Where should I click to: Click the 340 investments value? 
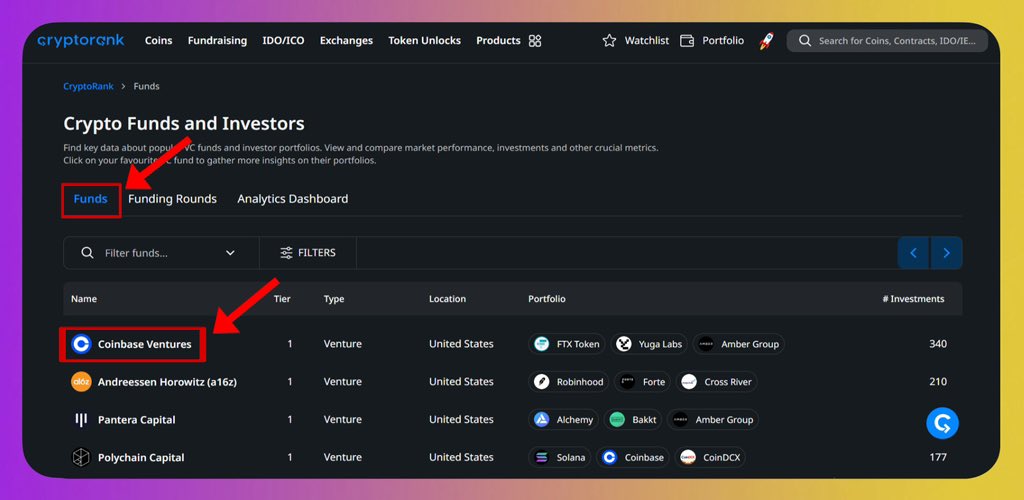pos(938,344)
